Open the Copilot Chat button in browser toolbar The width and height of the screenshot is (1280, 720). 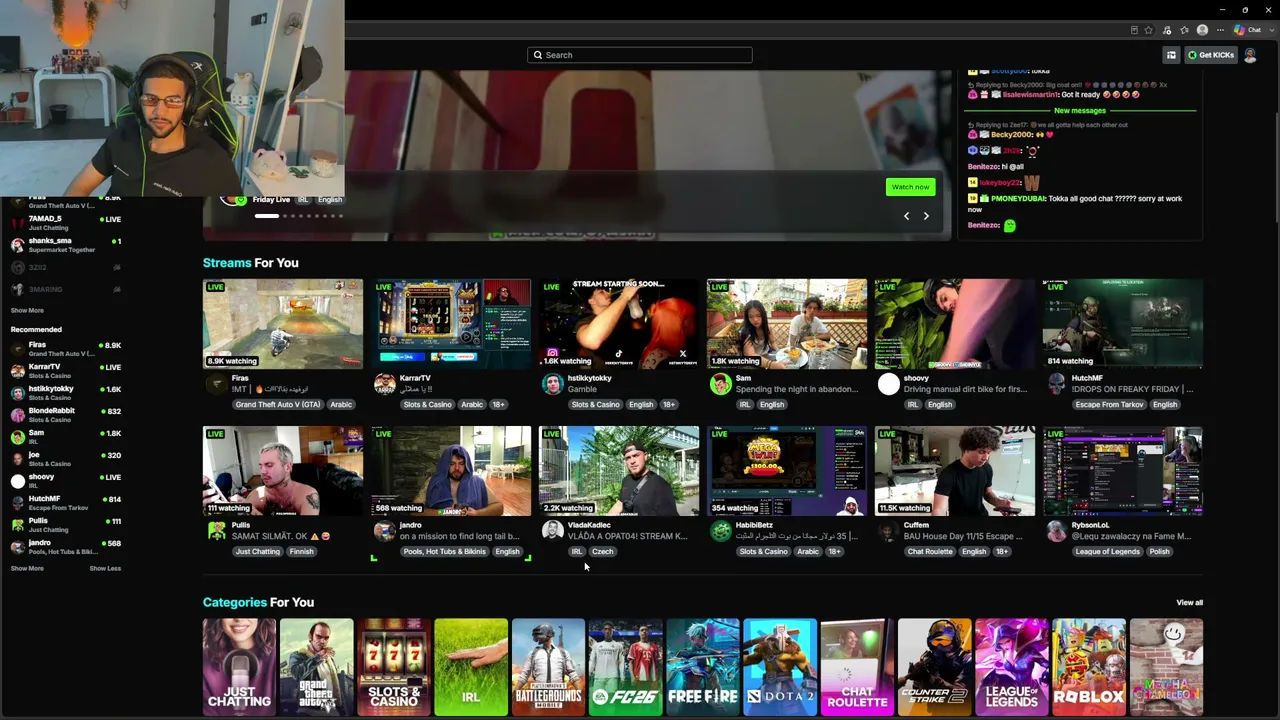pyautogui.click(x=1248, y=30)
